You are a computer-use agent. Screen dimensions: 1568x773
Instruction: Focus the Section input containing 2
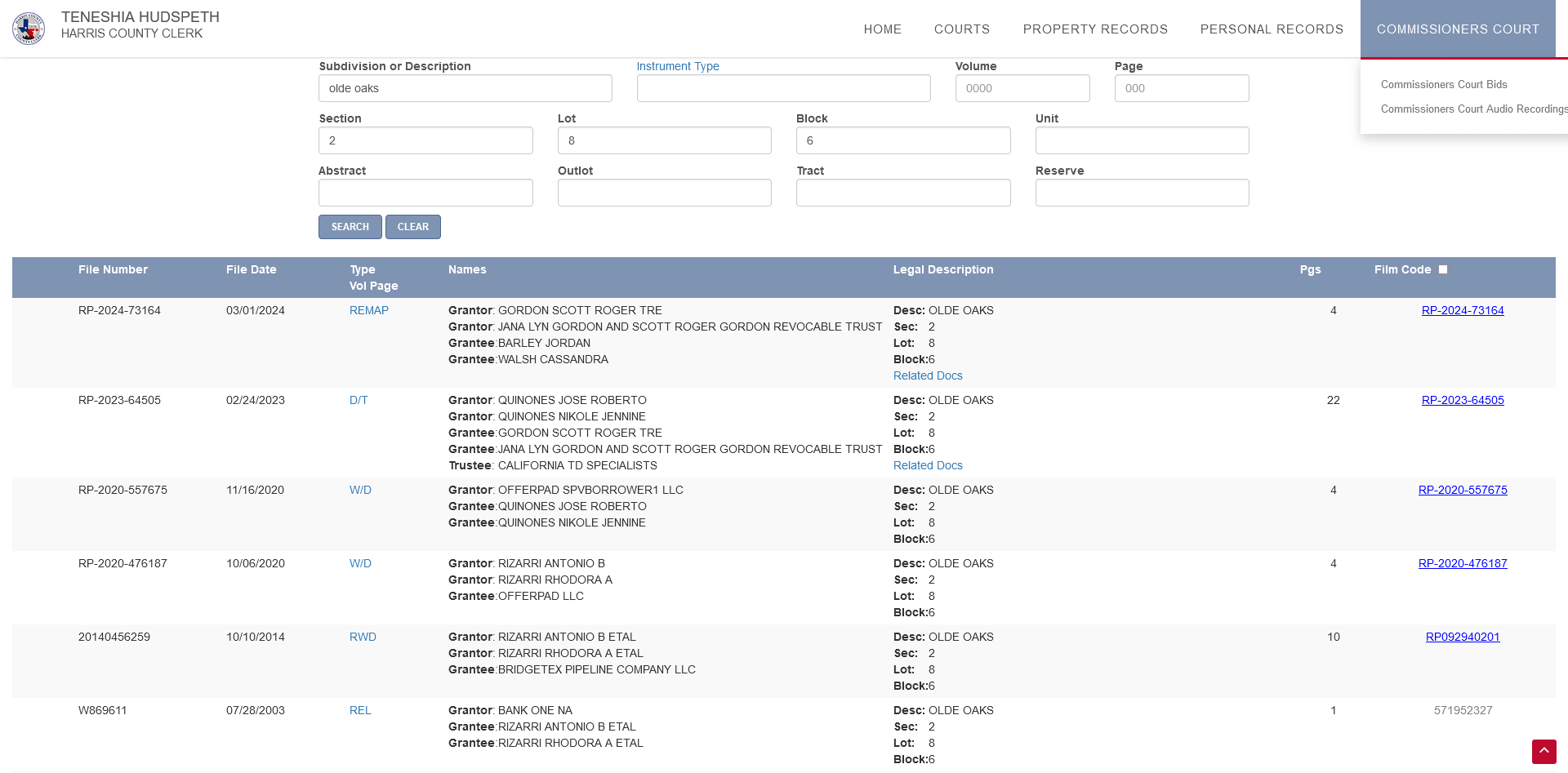coord(425,140)
